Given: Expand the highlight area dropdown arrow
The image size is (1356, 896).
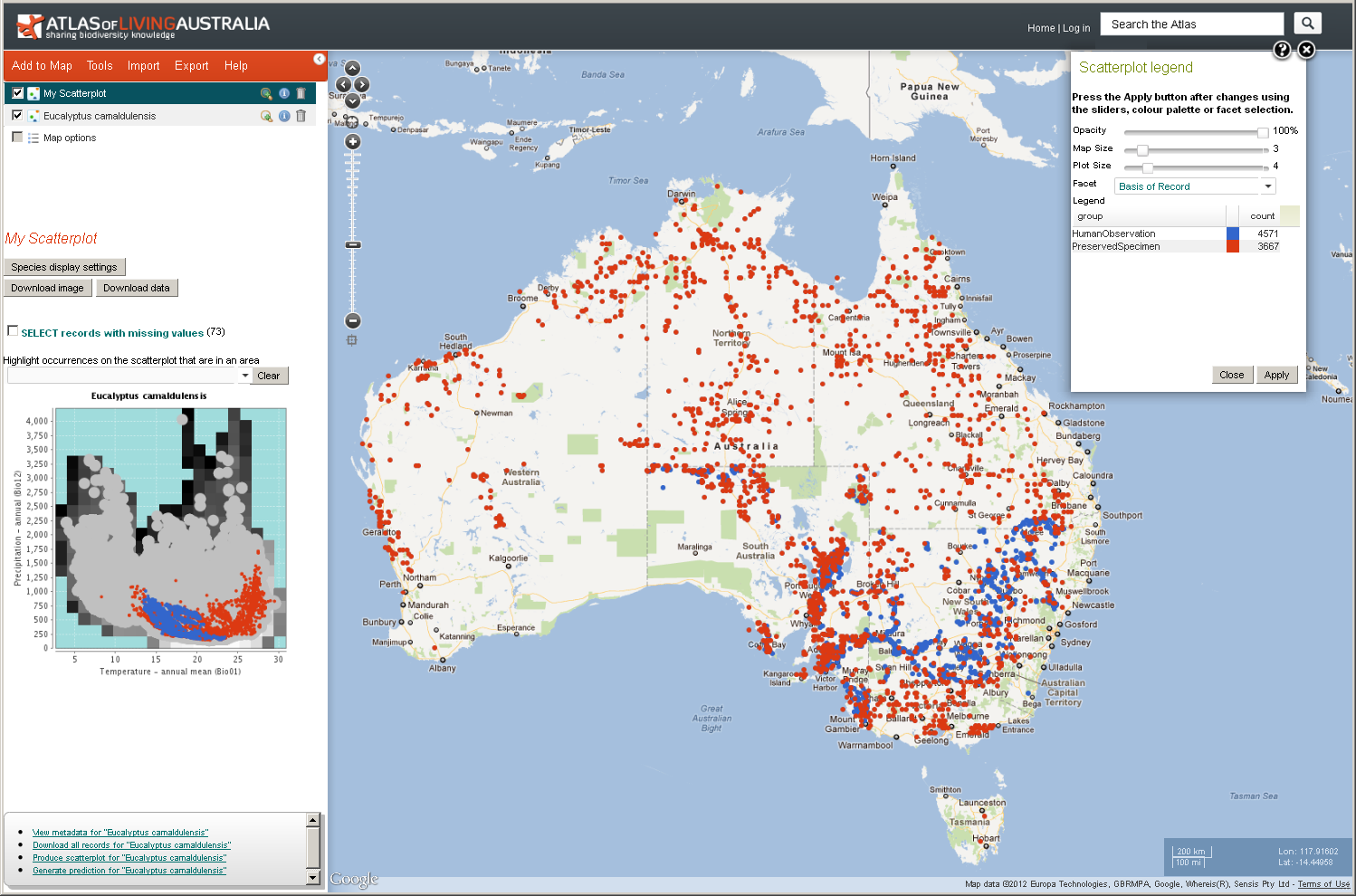Looking at the screenshot, I should tap(244, 376).
